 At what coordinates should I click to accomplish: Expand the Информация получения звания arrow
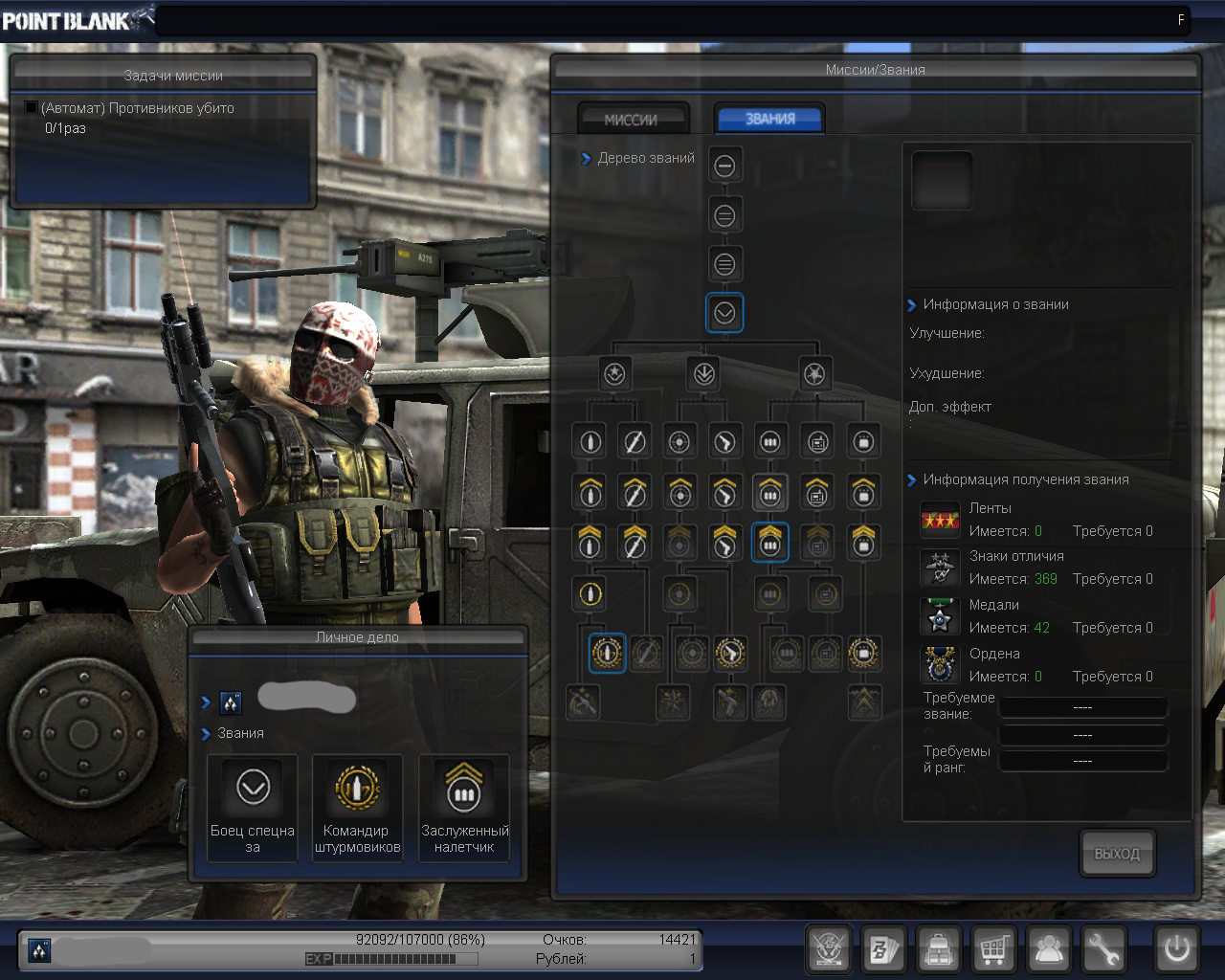pyautogui.click(x=911, y=480)
